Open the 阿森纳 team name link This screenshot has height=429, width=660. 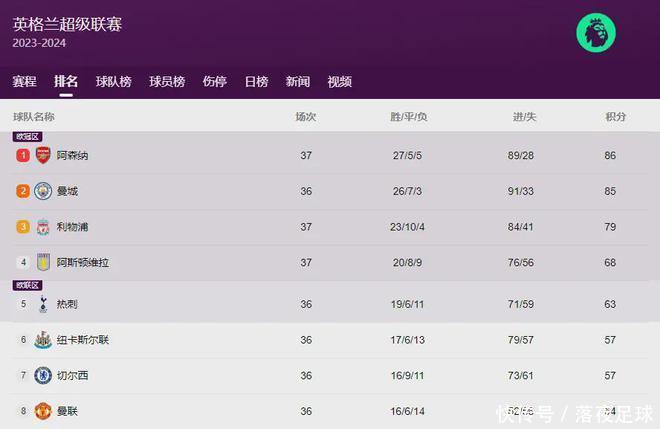coord(72,156)
